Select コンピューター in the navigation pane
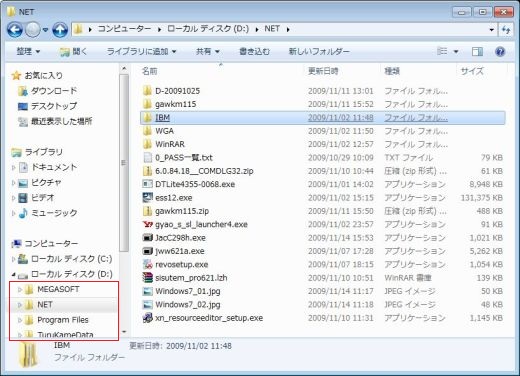Viewport: 520px width, 376px height. (51, 244)
